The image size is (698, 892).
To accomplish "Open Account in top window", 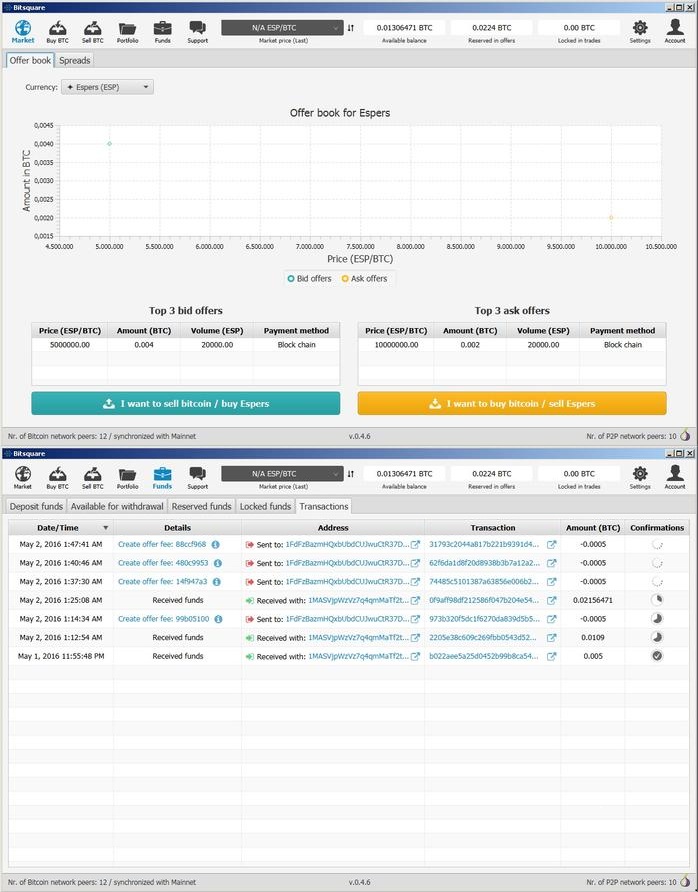I will [675, 32].
